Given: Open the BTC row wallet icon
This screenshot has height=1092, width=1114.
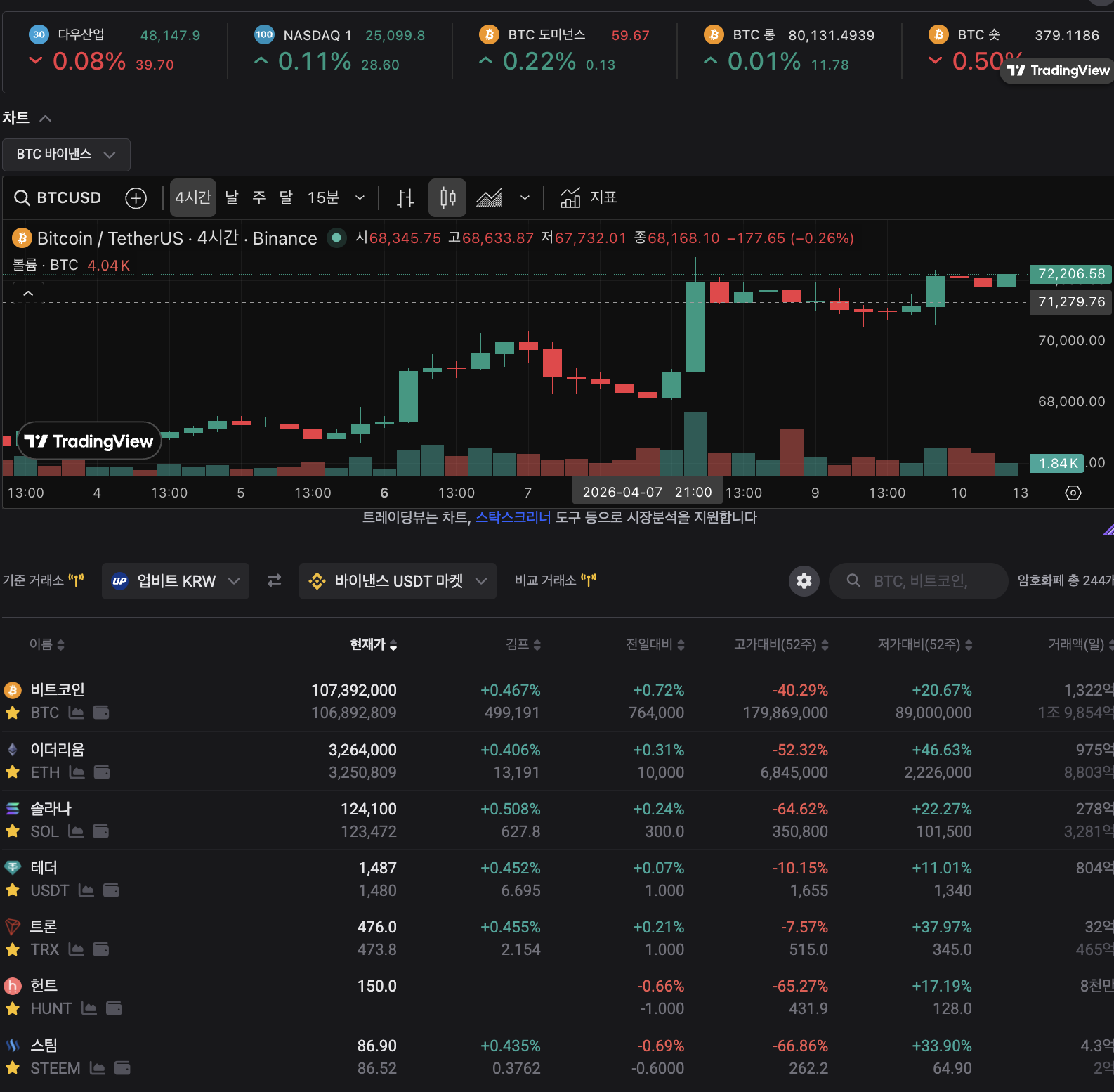Looking at the screenshot, I should (101, 713).
